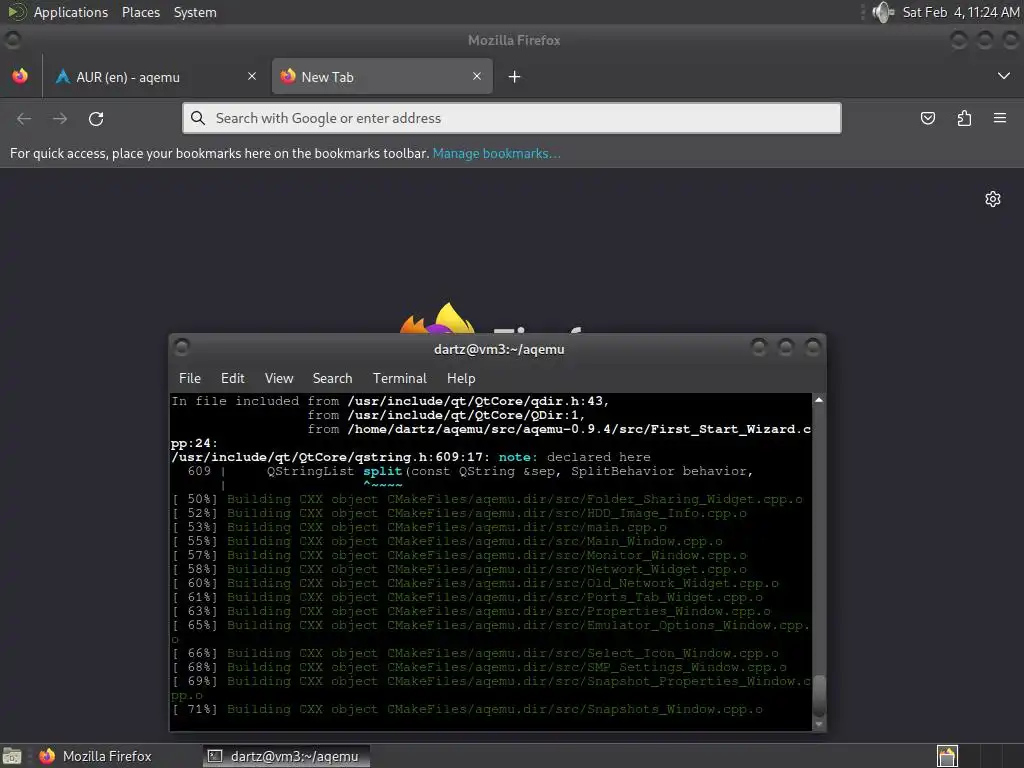Open the terminal Edit menu
Viewport: 1024px width, 768px height.
(x=232, y=378)
